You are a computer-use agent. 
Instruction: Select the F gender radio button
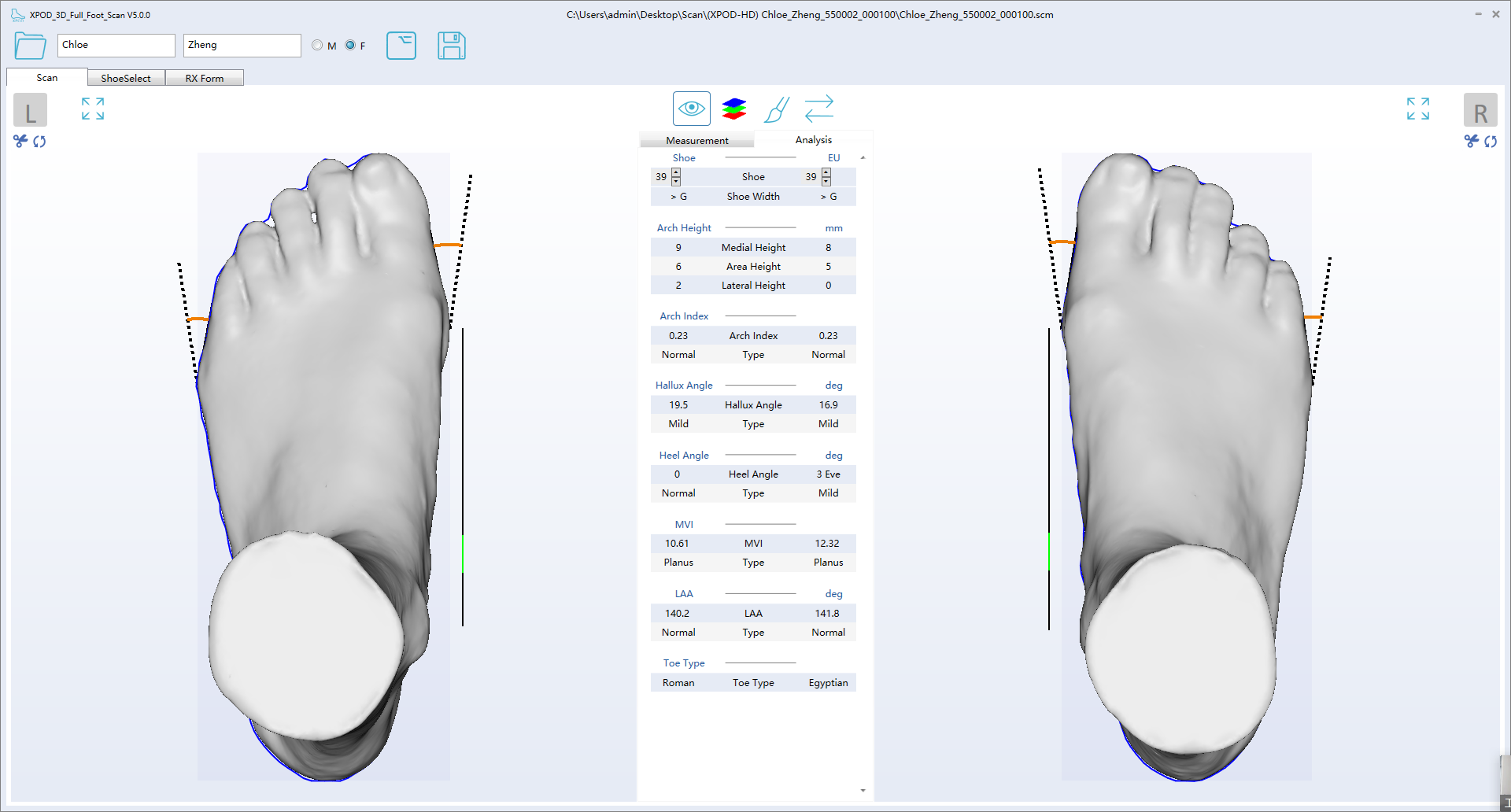tap(349, 45)
